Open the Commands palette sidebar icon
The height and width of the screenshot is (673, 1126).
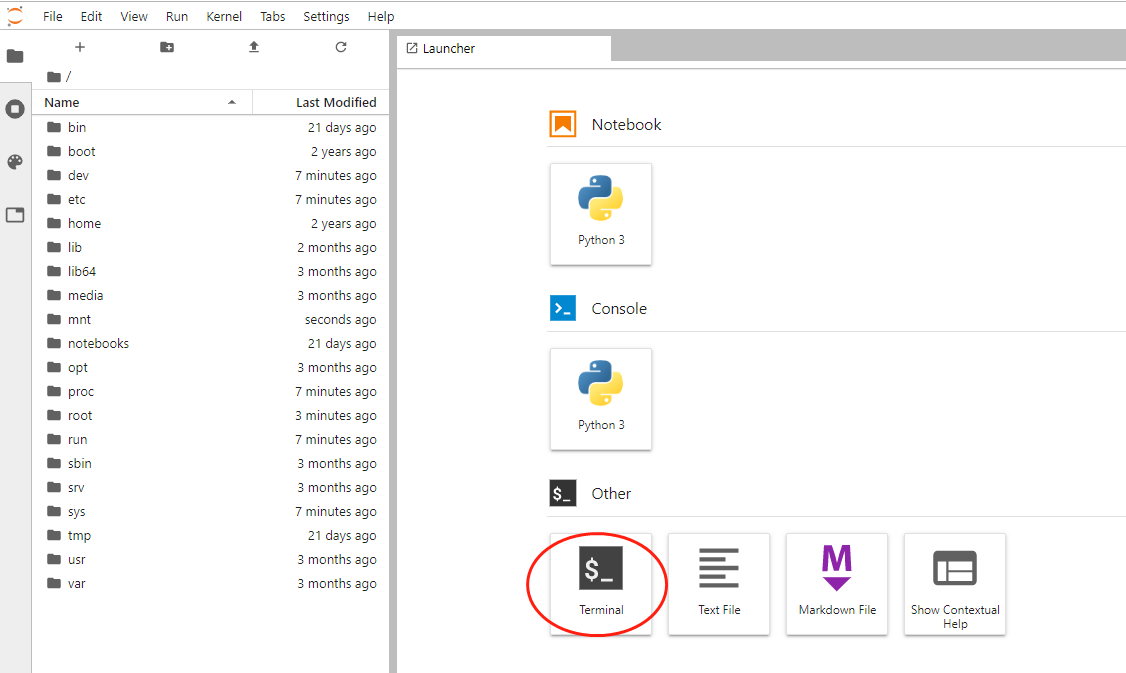tap(15, 162)
